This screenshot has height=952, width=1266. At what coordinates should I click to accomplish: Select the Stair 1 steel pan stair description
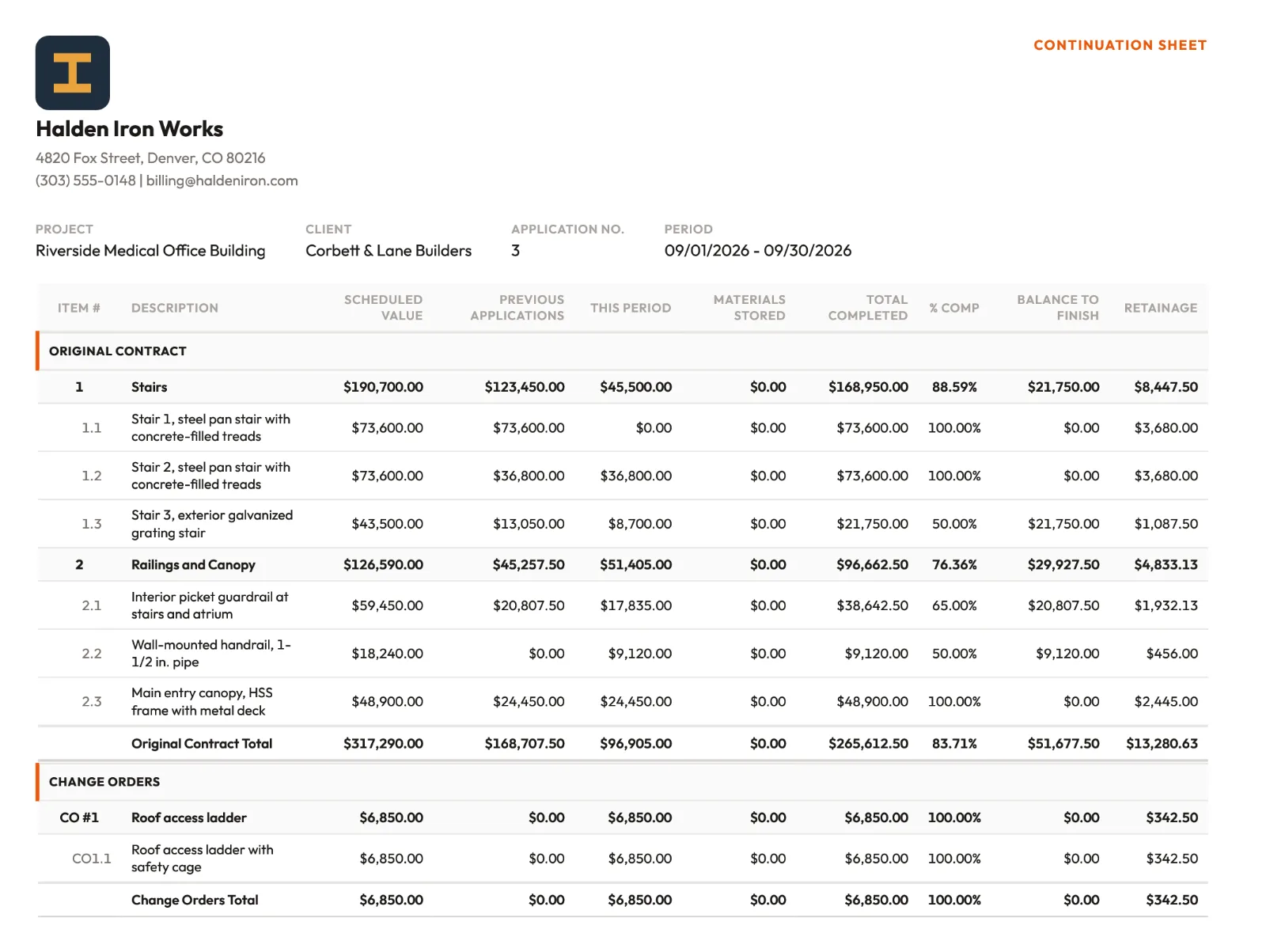210,428
